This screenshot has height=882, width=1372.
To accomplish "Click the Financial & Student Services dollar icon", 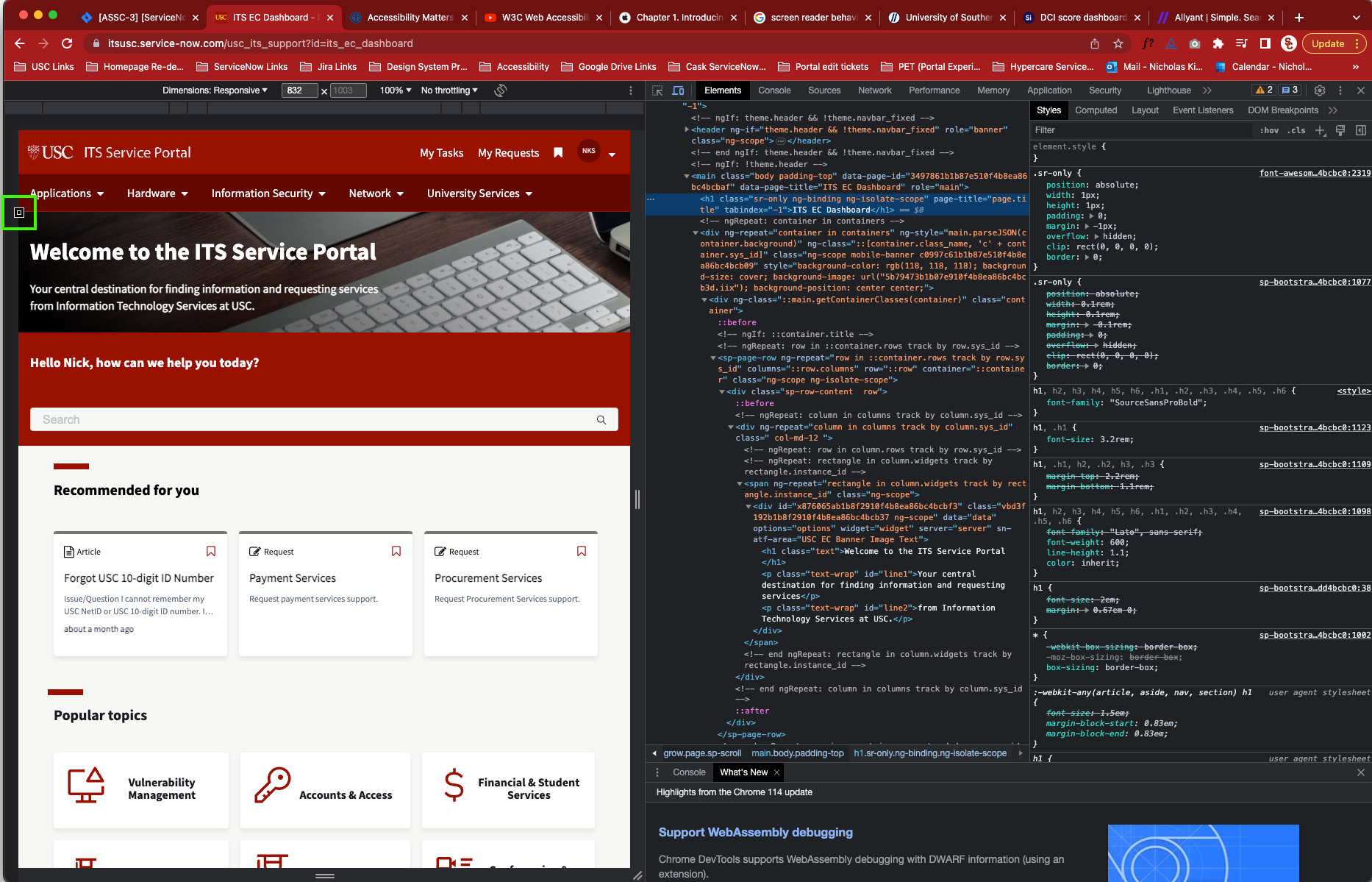I will point(454,785).
